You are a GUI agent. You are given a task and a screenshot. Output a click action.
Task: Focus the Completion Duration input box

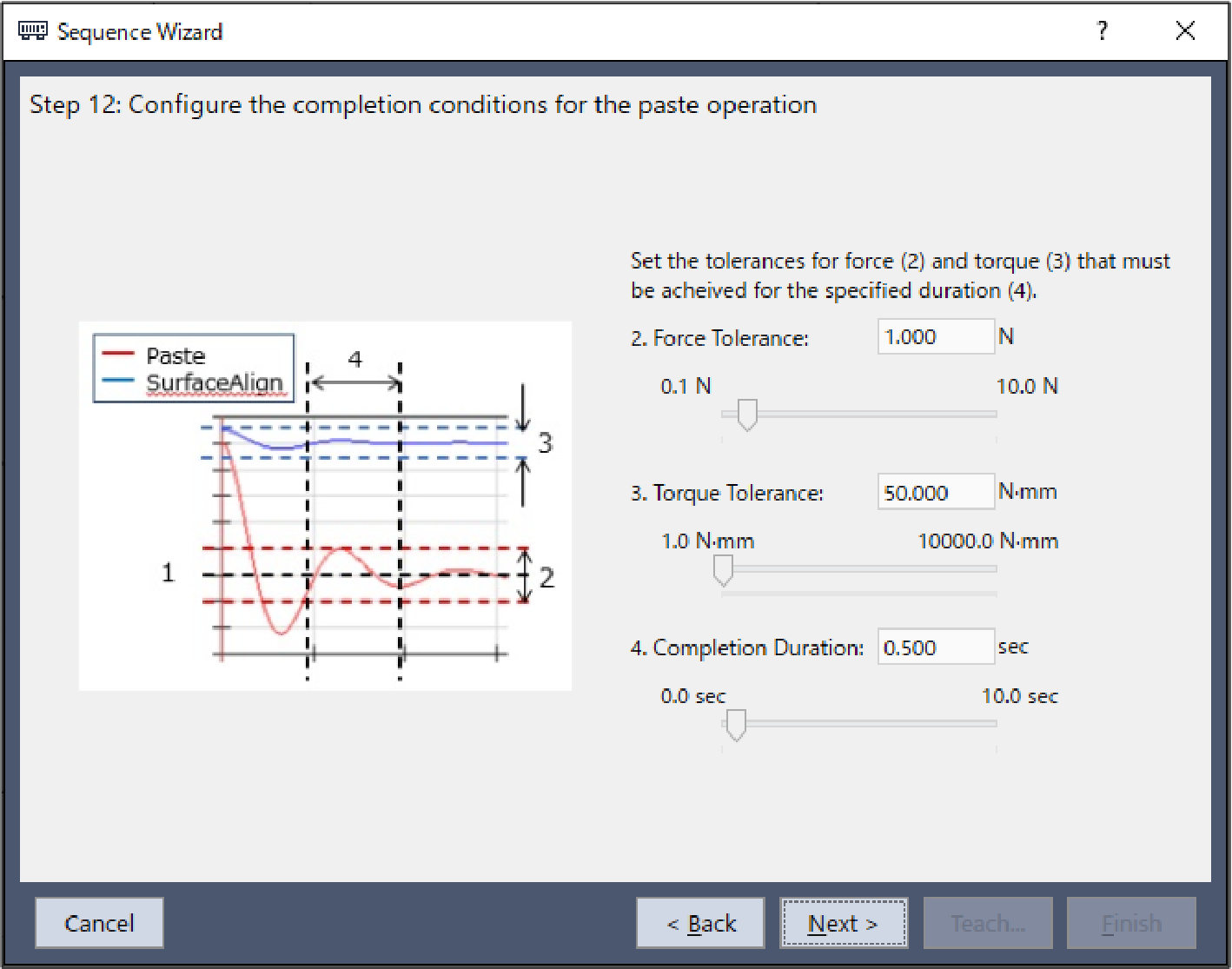pos(935,647)
